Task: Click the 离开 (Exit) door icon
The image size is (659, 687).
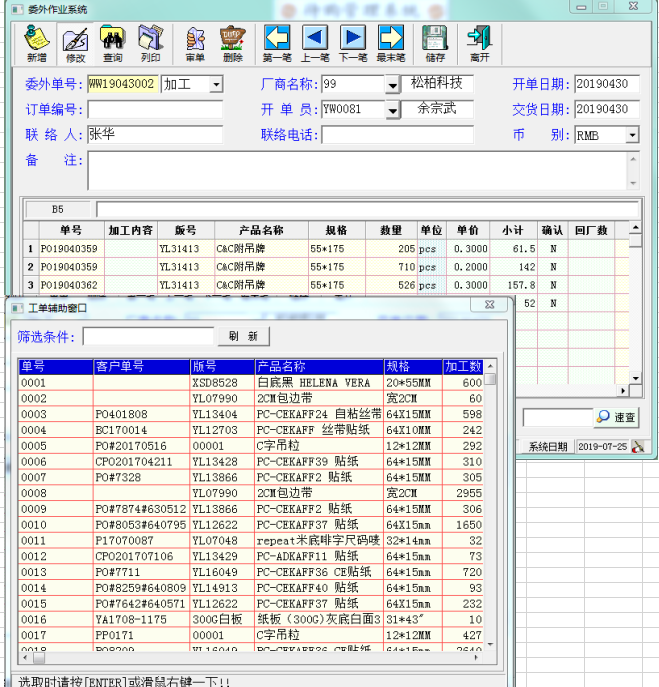Action: coord(479,44)
